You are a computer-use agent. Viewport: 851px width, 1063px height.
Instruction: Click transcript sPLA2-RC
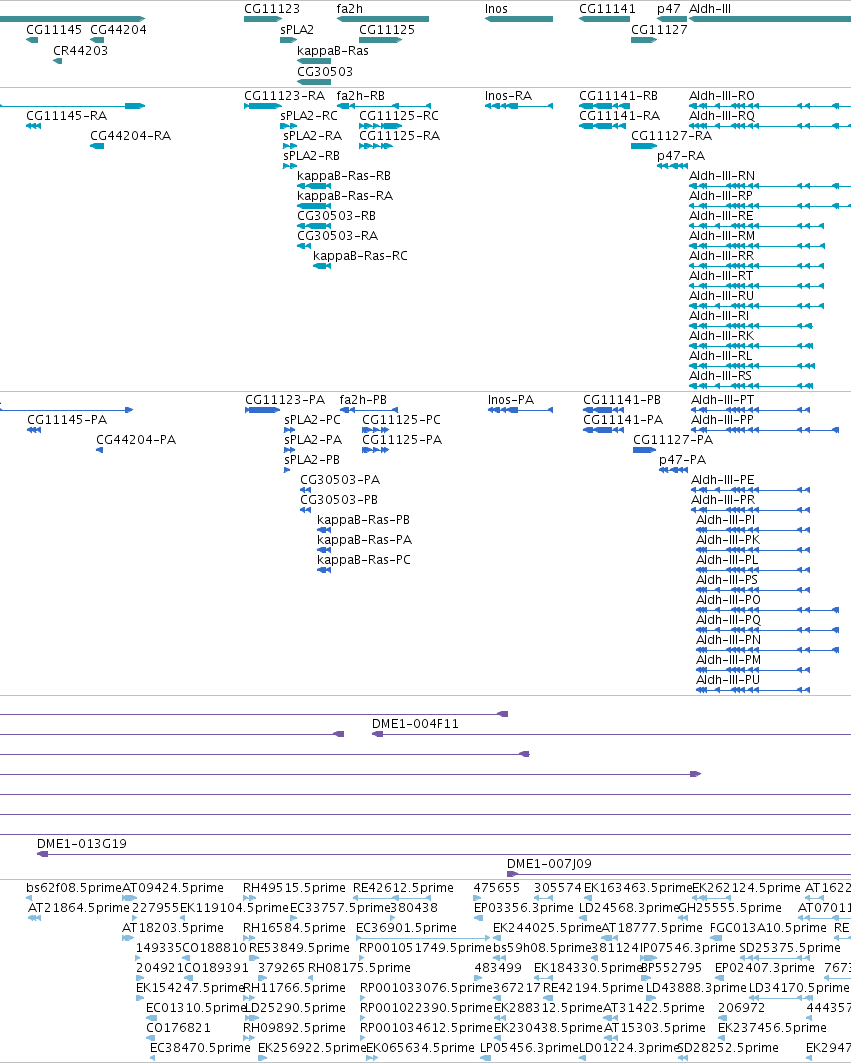click(x=309, y=116)
